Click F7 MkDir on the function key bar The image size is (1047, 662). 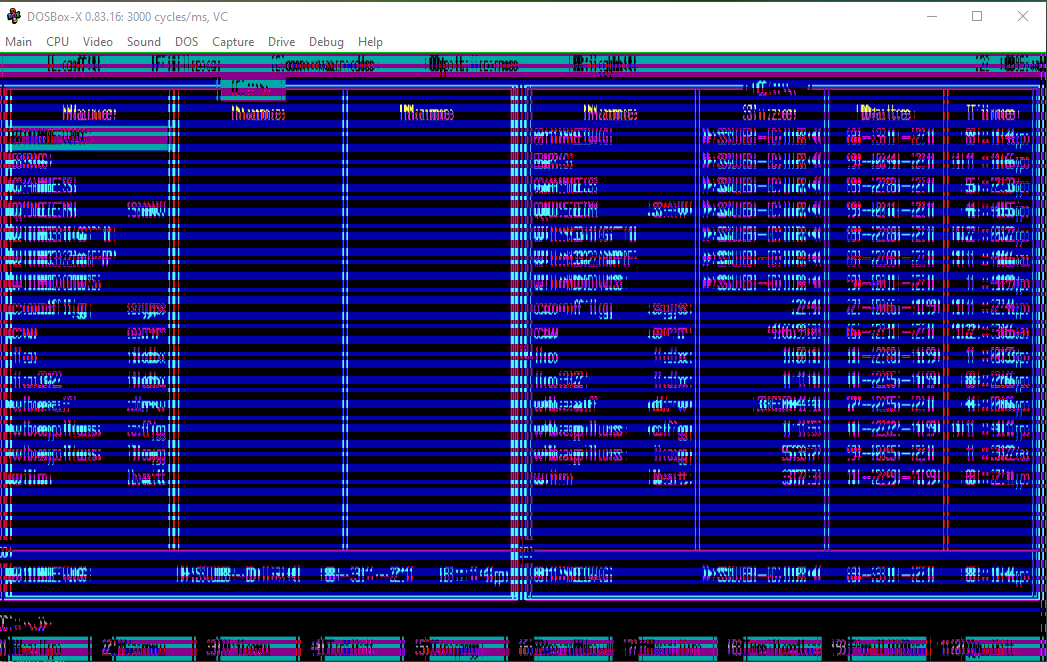pos(665,647)
